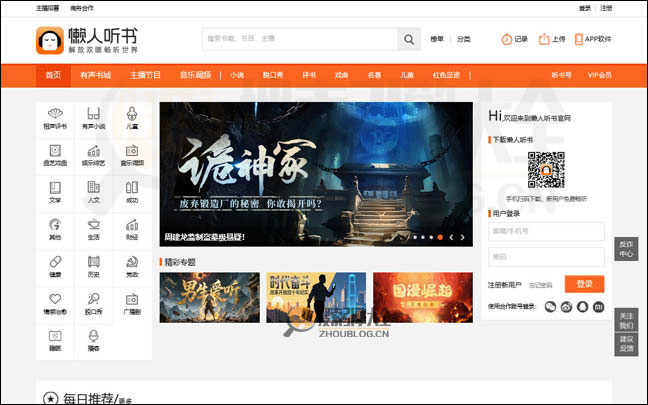Log in with Xiaomi icon
This screenshot has width=648, height=405.
click(598, 307)
